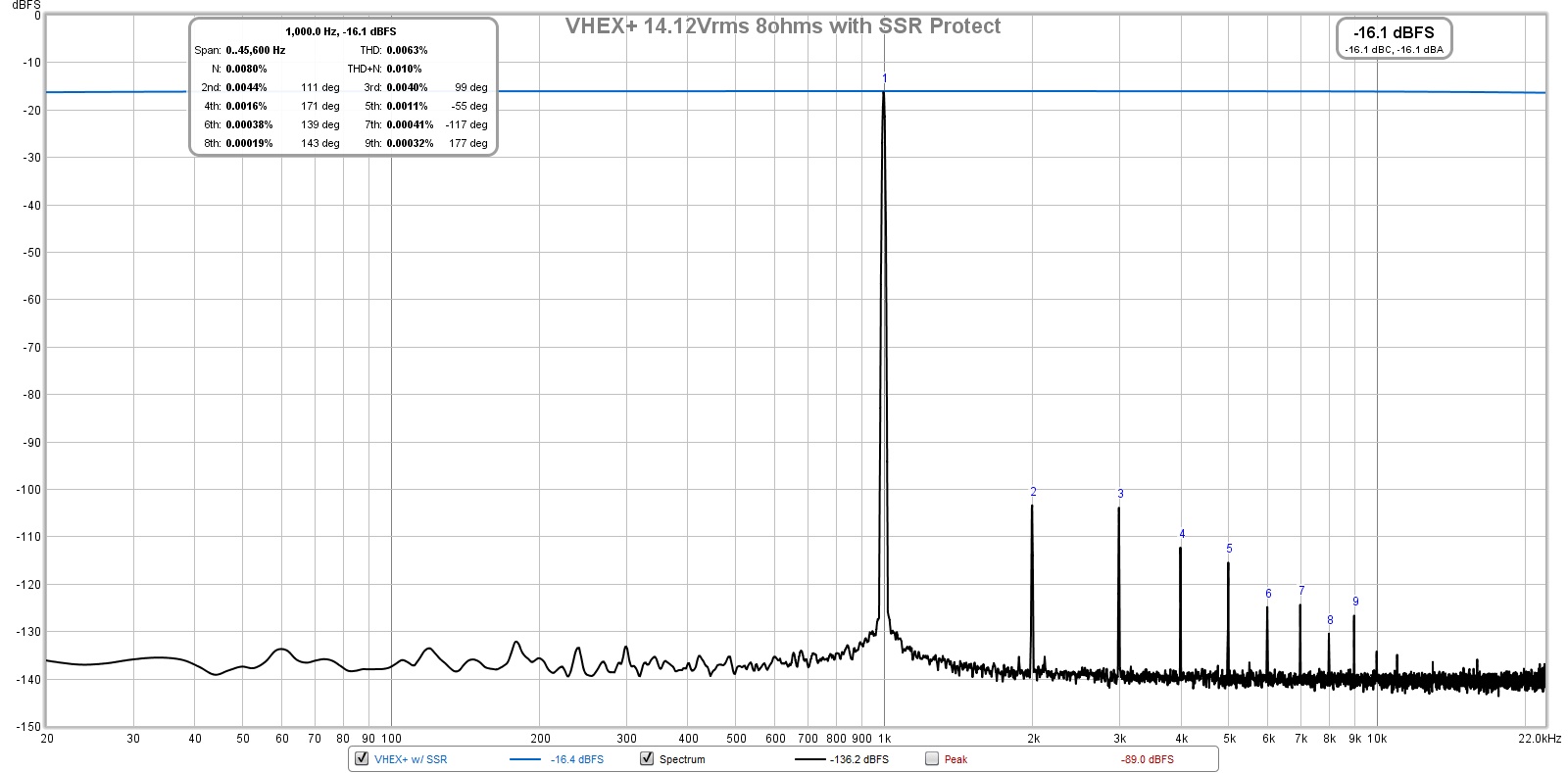This screenshot has height=773, width=1568.
Task: Click the 8th harmonic 0.00019% value
Action: click(x=249, y=143)
